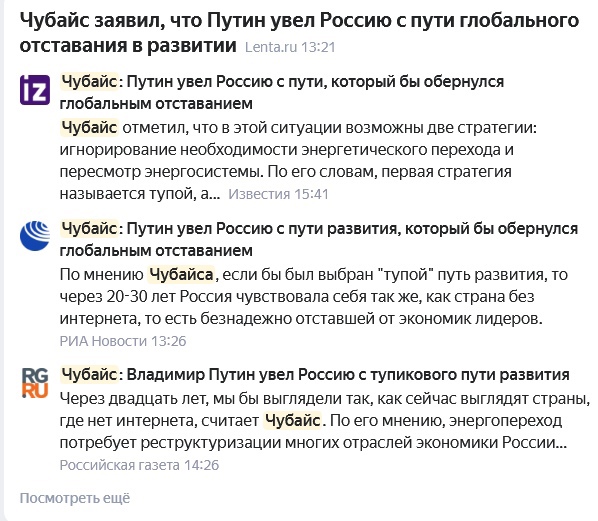
Task: Expand more stories via Посмотреть ещё
Action: [x=75, y=498]
